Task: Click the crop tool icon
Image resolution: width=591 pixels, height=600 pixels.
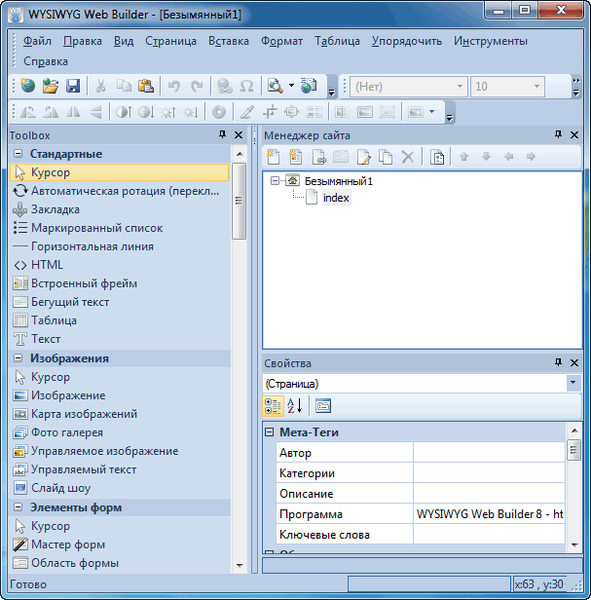Action: click(x=269, y=112)
